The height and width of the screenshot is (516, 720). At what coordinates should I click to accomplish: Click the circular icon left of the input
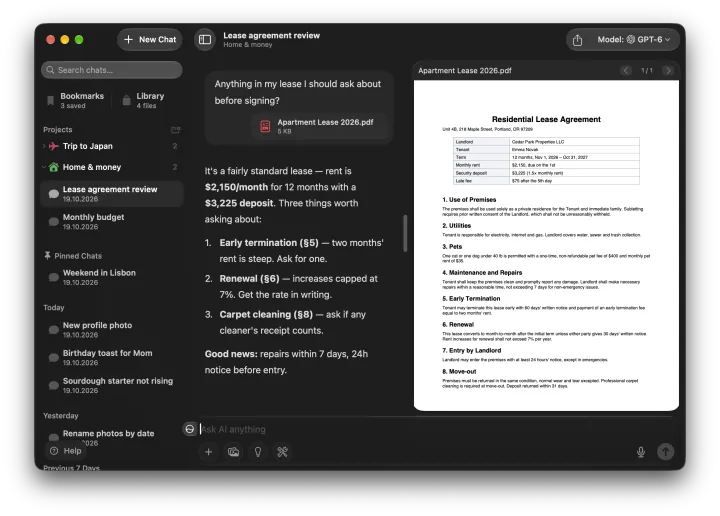(190, 429)
